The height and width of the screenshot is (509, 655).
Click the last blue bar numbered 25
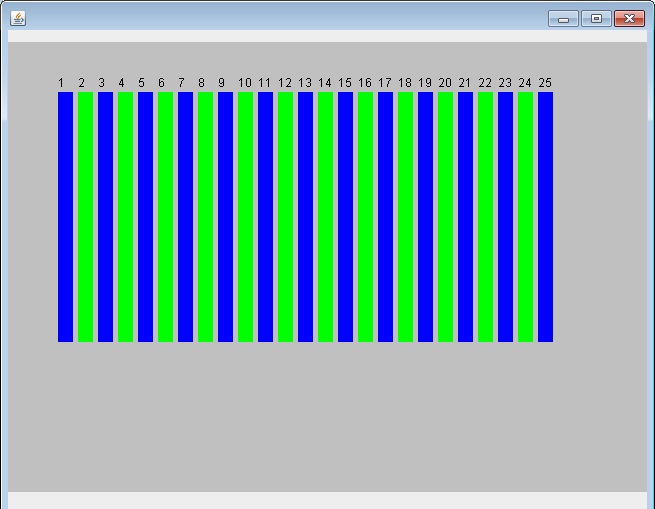[x=545, y=216]
